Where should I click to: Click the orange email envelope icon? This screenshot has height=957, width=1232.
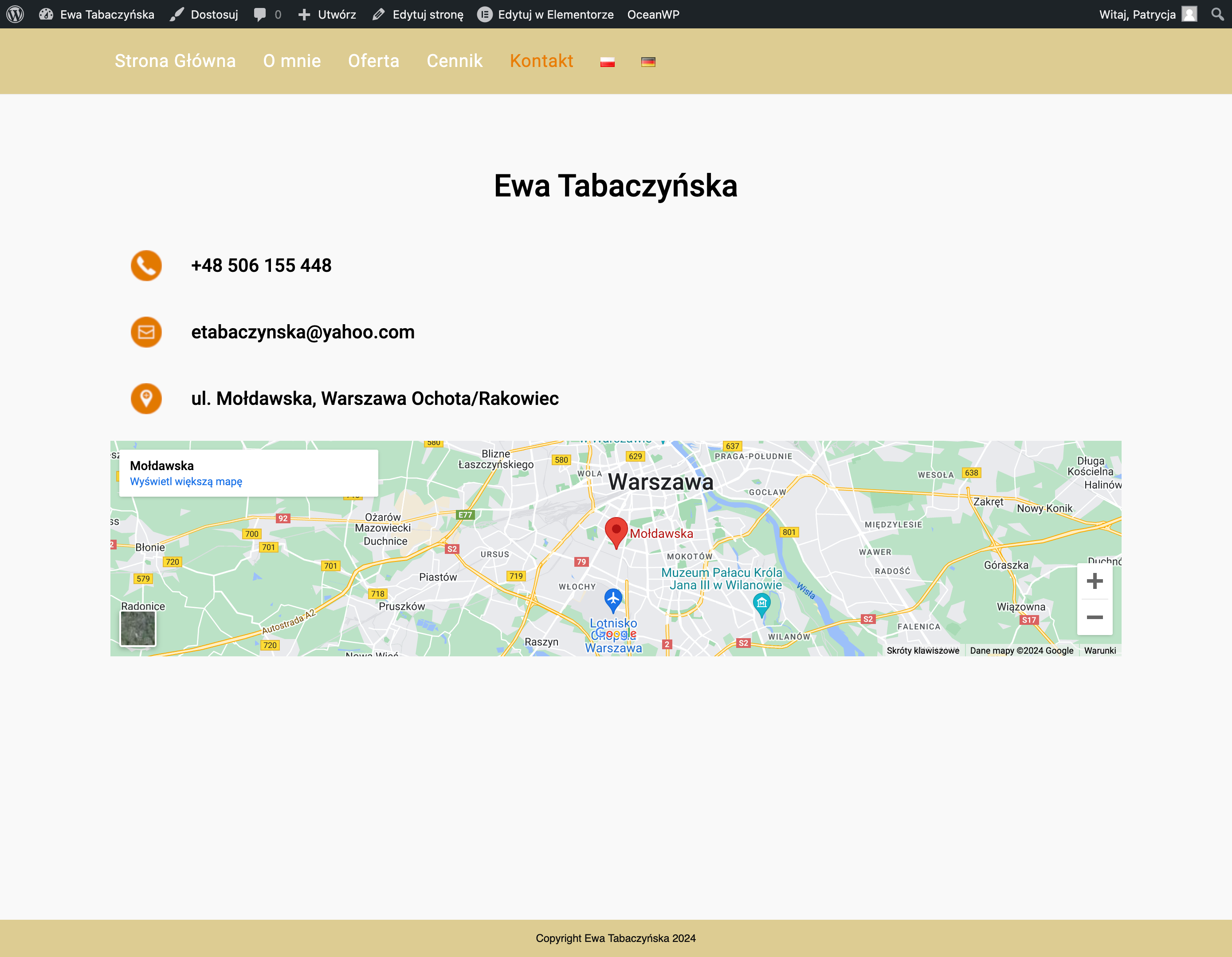click(x=146, y=332)
